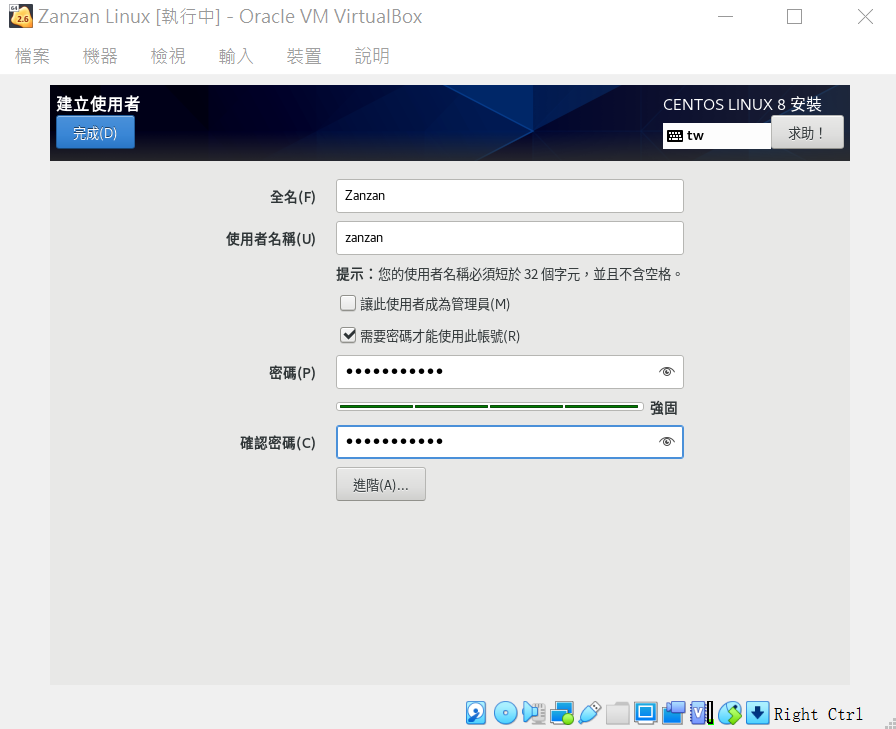Screen dimensions: 896x729
Task: Click the optical drive status icon
Action: [x=505, y=713]
